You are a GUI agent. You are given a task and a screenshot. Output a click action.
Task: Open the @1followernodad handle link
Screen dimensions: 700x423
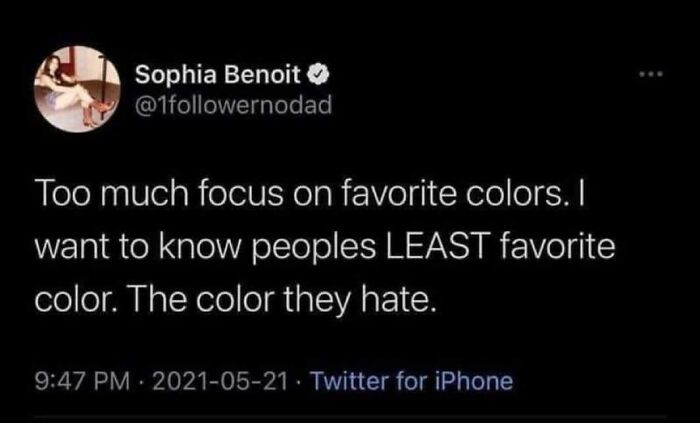pyautogui.click(x=228, y=100)
